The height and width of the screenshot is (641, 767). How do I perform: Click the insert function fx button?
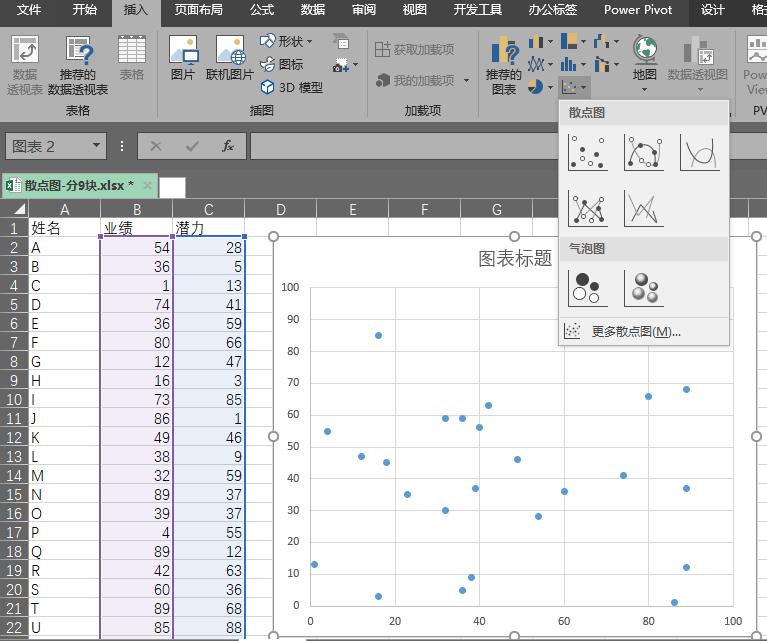pyautogui.click(x=228, y=146)
